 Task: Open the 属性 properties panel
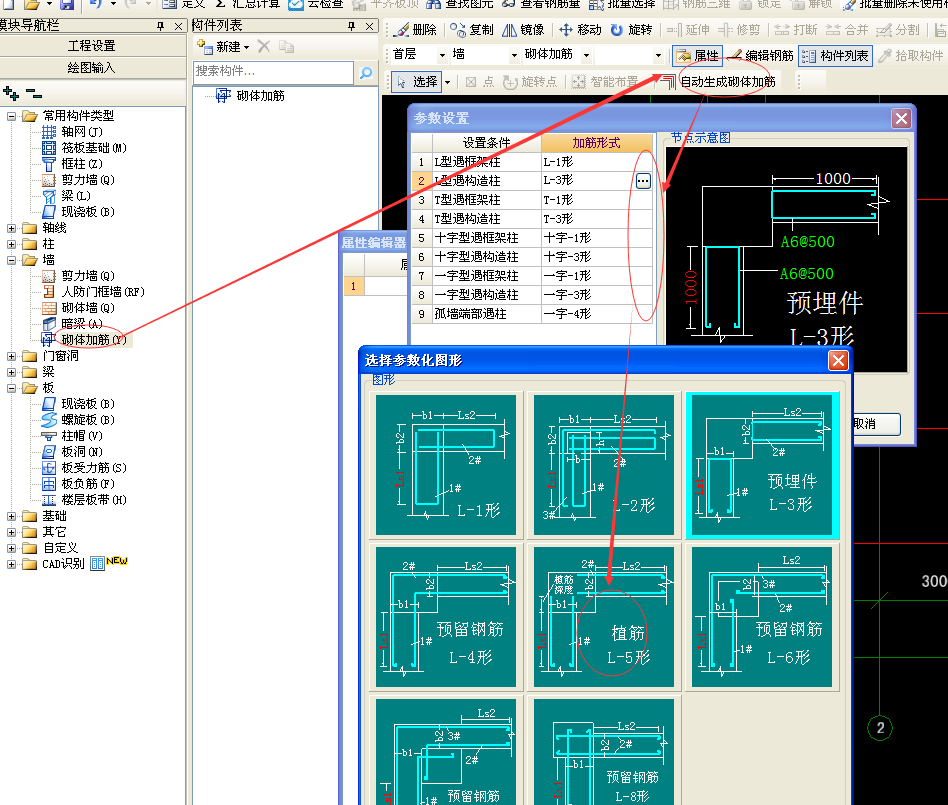pyautogui.click(x=697, y=56)
